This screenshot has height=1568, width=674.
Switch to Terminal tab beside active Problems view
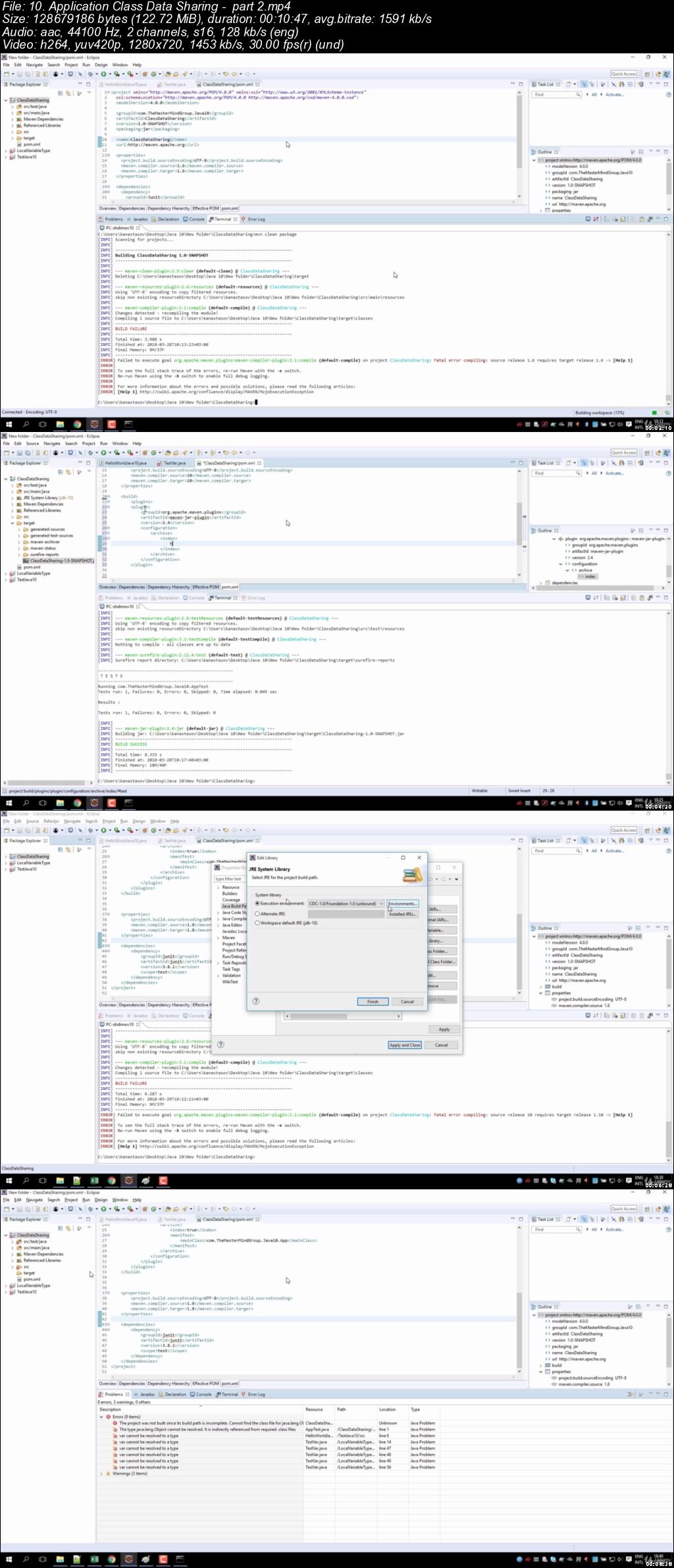[226, 1394]
